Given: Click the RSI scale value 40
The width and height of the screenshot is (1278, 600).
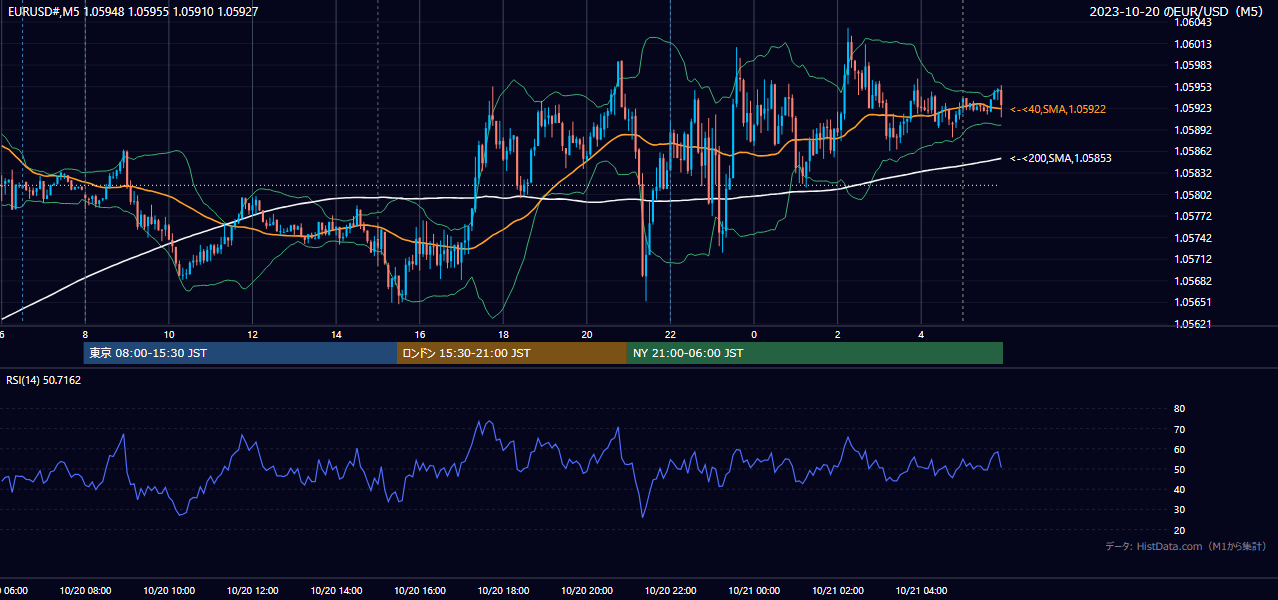Looking at the screenshot, I should [x=1179, y=489].
